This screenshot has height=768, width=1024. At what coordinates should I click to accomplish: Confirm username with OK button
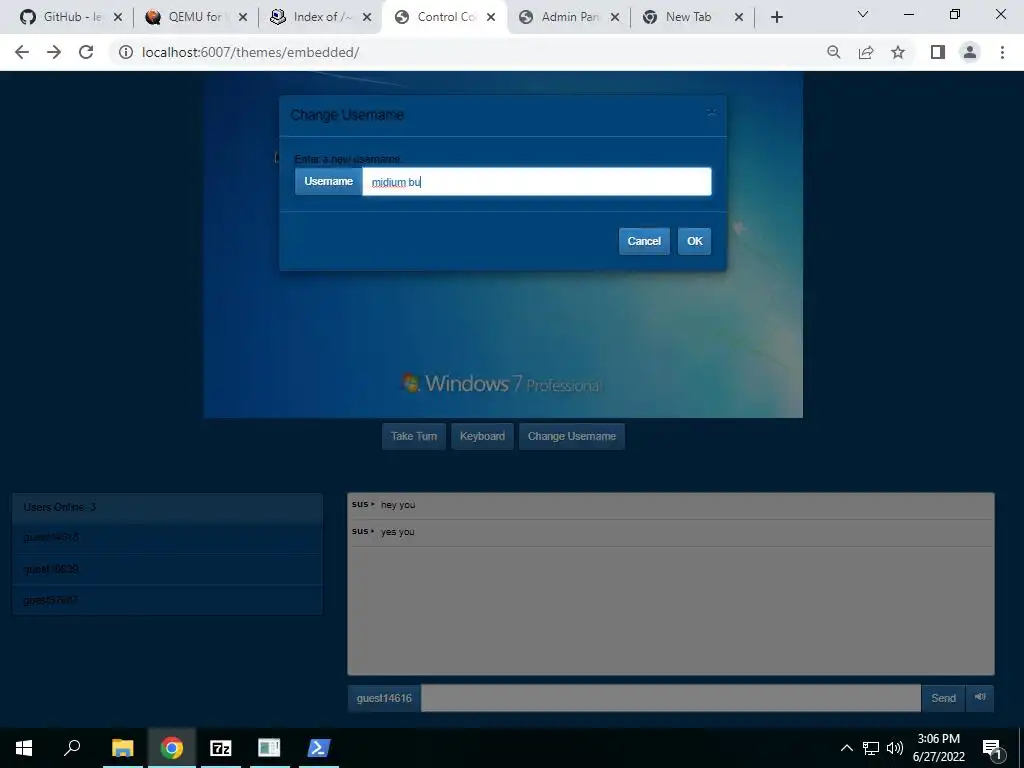[x=694, y=241]
